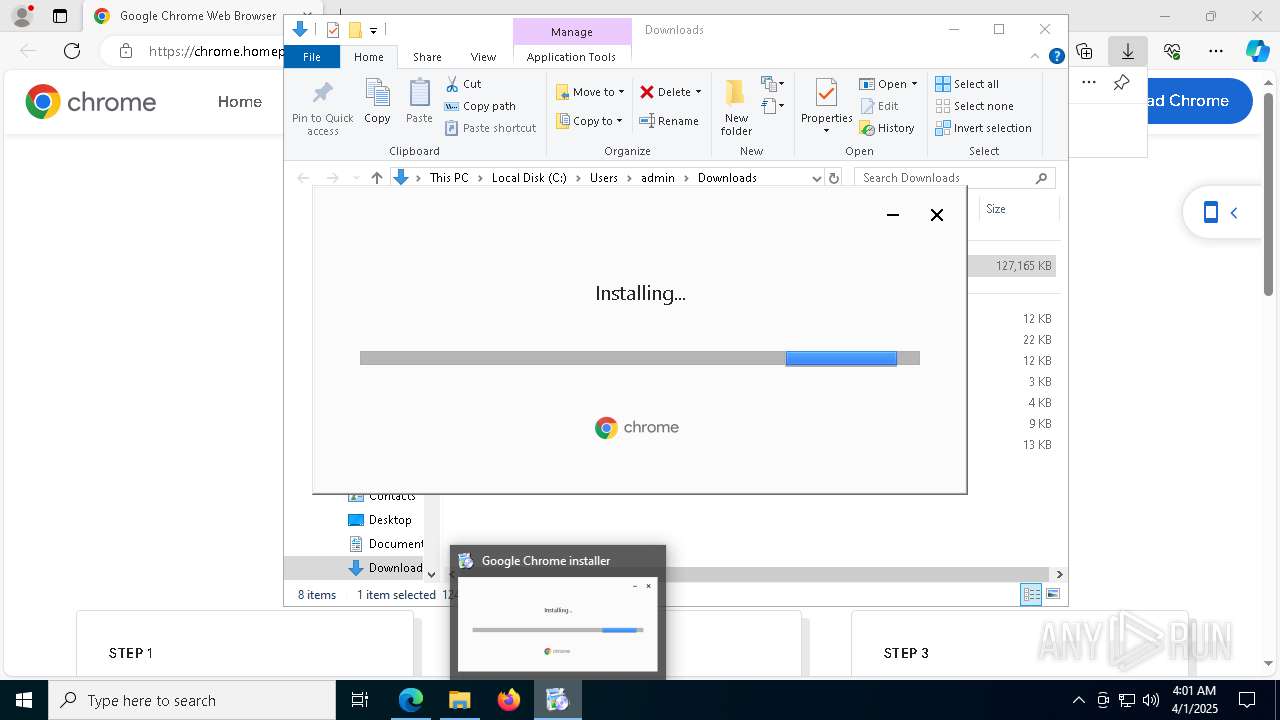The height and width of the screenshot is (720, 1280).
Task: Expand Properties dropdown arrow
Action: point(826,131)
